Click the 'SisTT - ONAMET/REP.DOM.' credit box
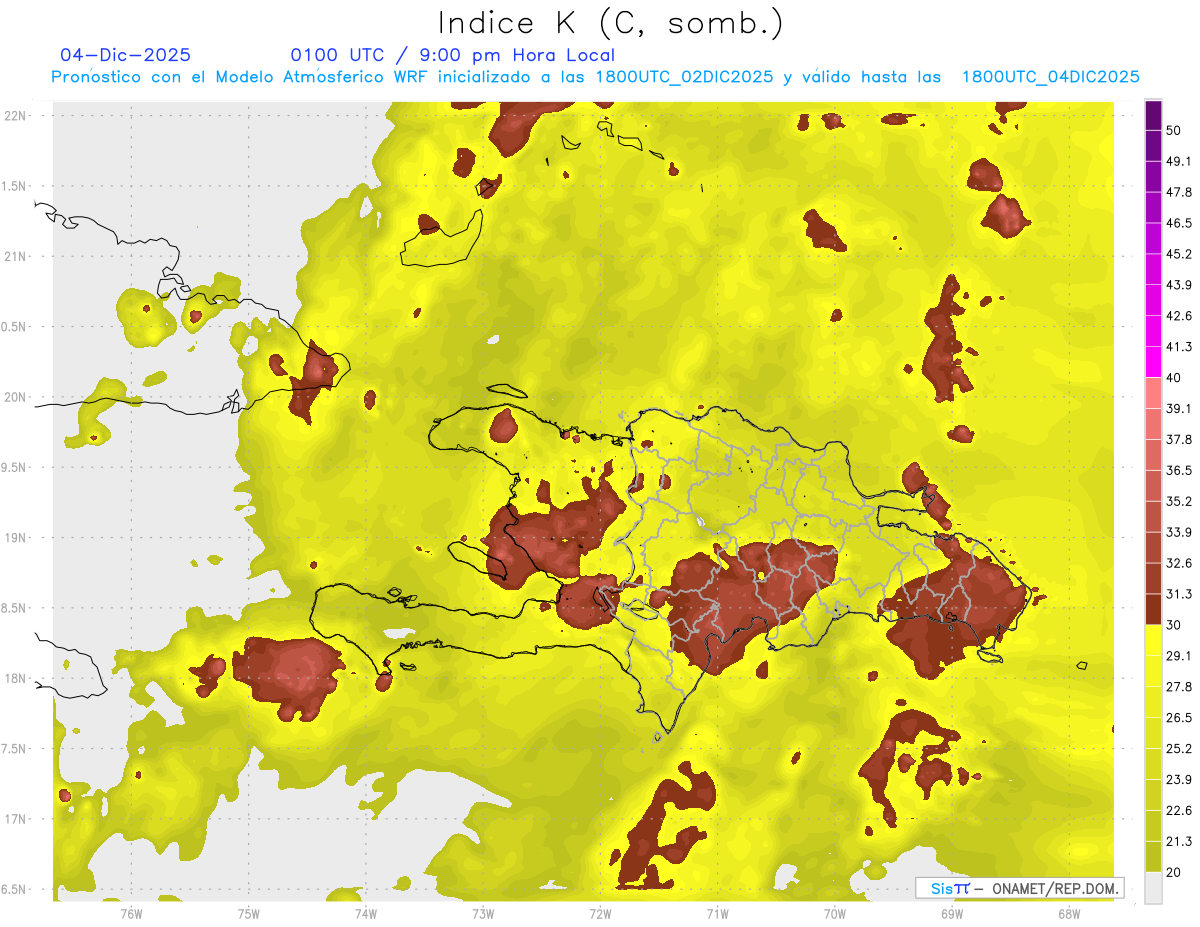The image size is (1200, 927). click(x=1019, y=888)
